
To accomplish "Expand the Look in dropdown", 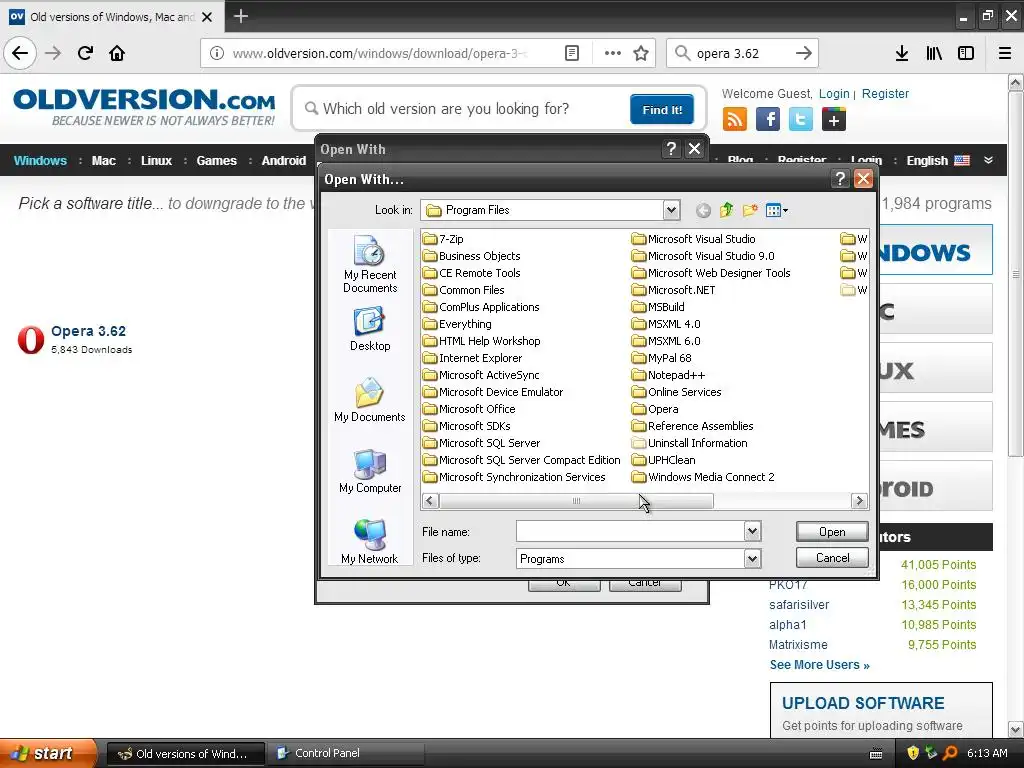I will pos(671,210).
